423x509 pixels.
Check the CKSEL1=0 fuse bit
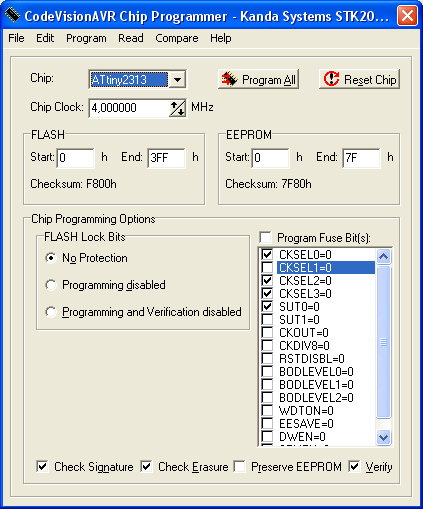pos(267,267)
